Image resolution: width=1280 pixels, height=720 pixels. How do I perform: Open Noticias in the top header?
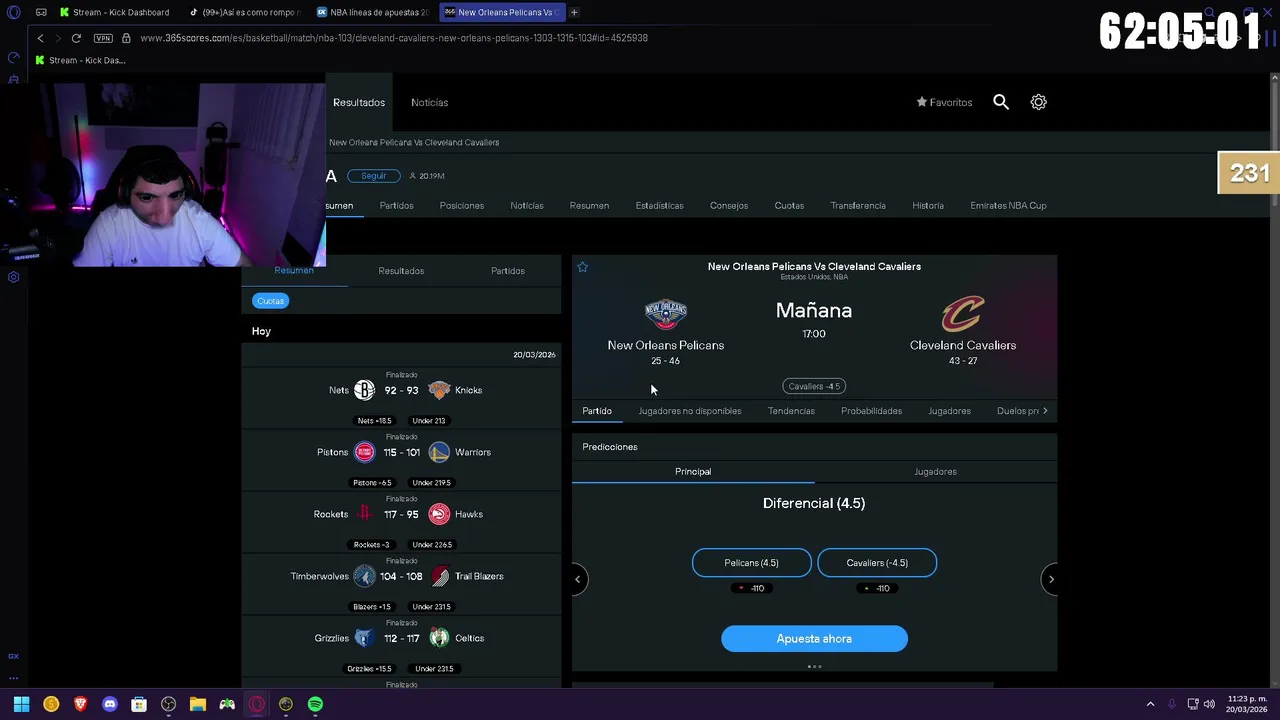point(429,103)
